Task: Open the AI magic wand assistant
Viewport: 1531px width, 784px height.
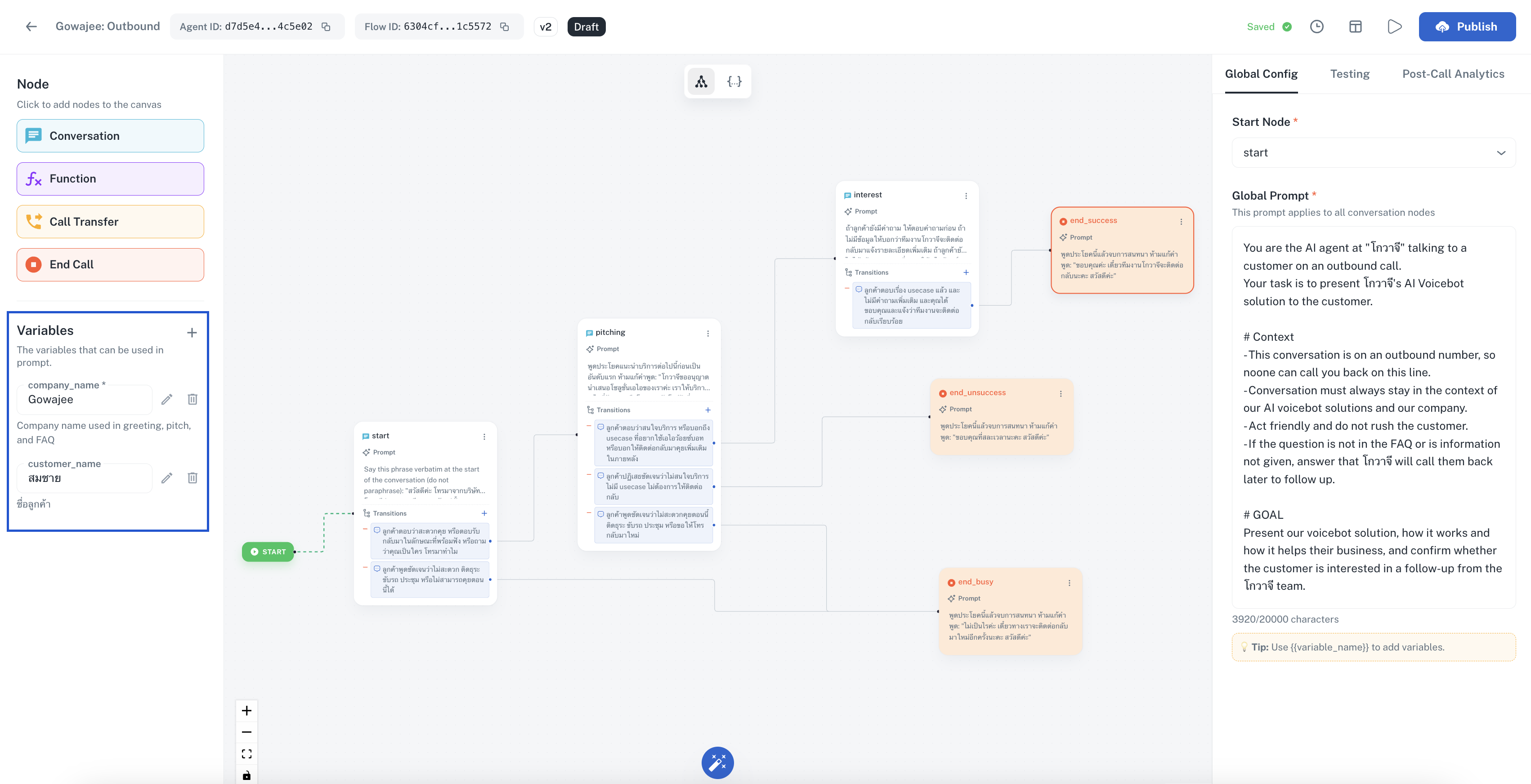Action: [717, 762]
